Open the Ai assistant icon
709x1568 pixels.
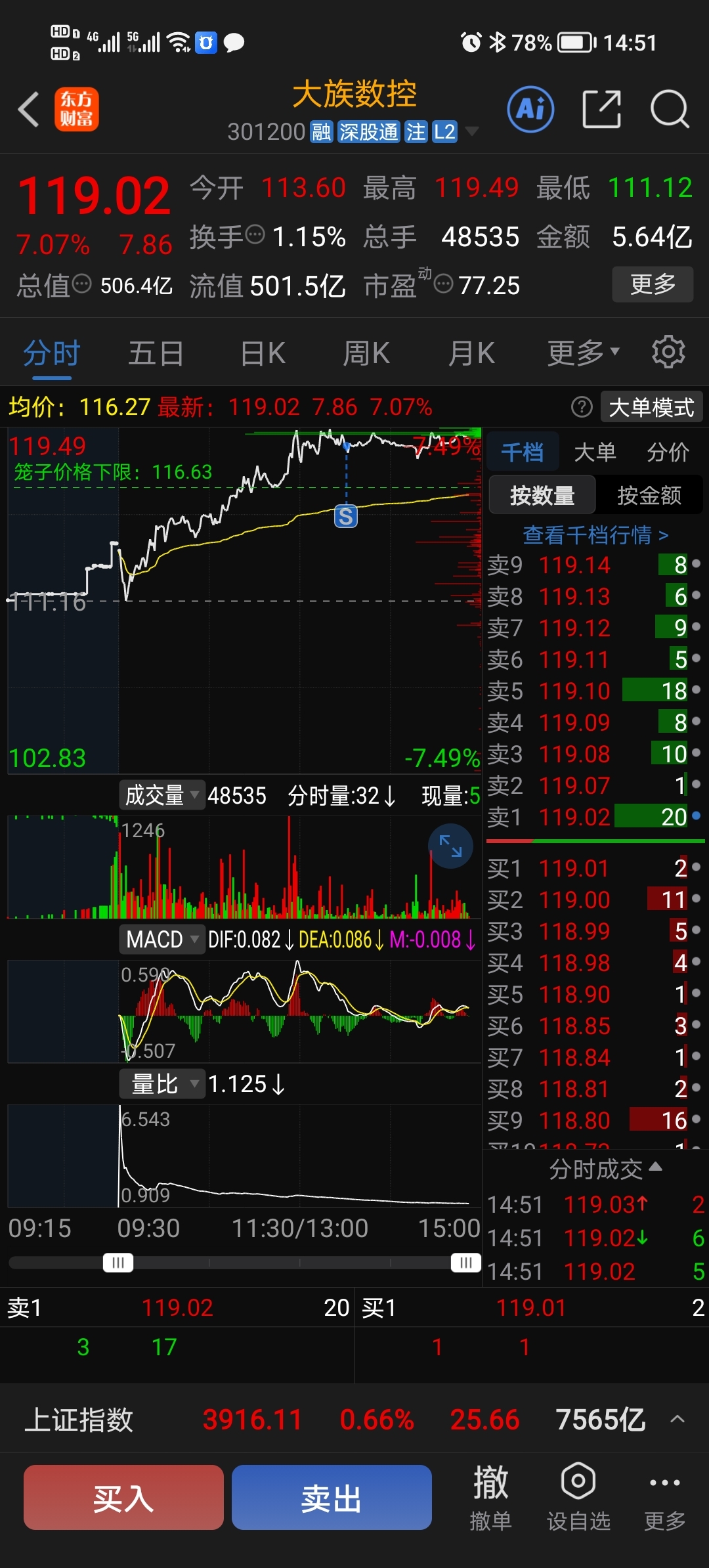[x=530, y=109]
